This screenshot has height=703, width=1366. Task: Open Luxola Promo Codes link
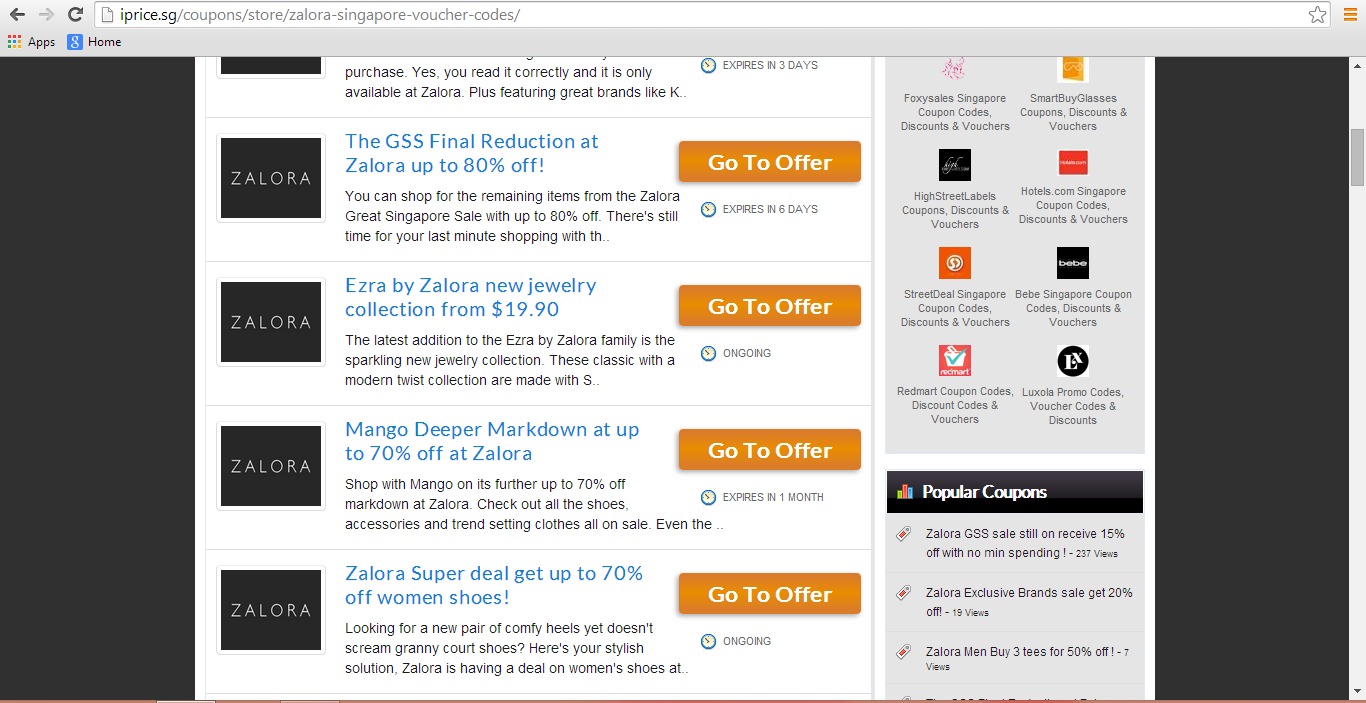click(1073, 406)
